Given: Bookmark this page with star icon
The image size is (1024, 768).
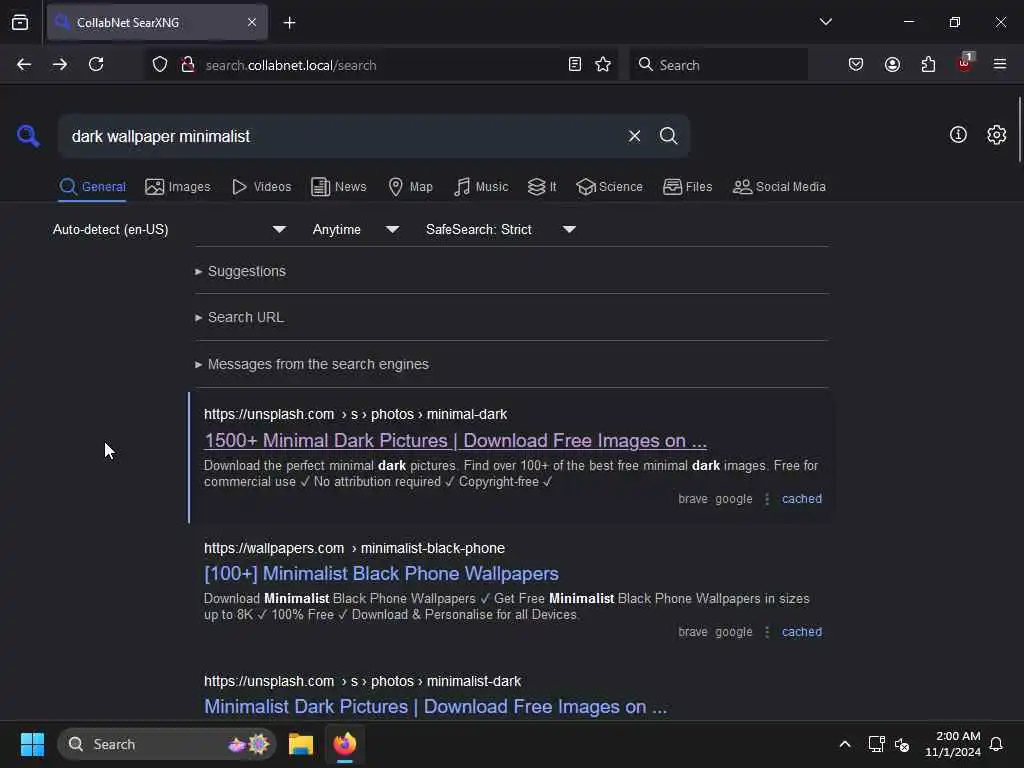Looking at the screenshot, I should [603, 64].
